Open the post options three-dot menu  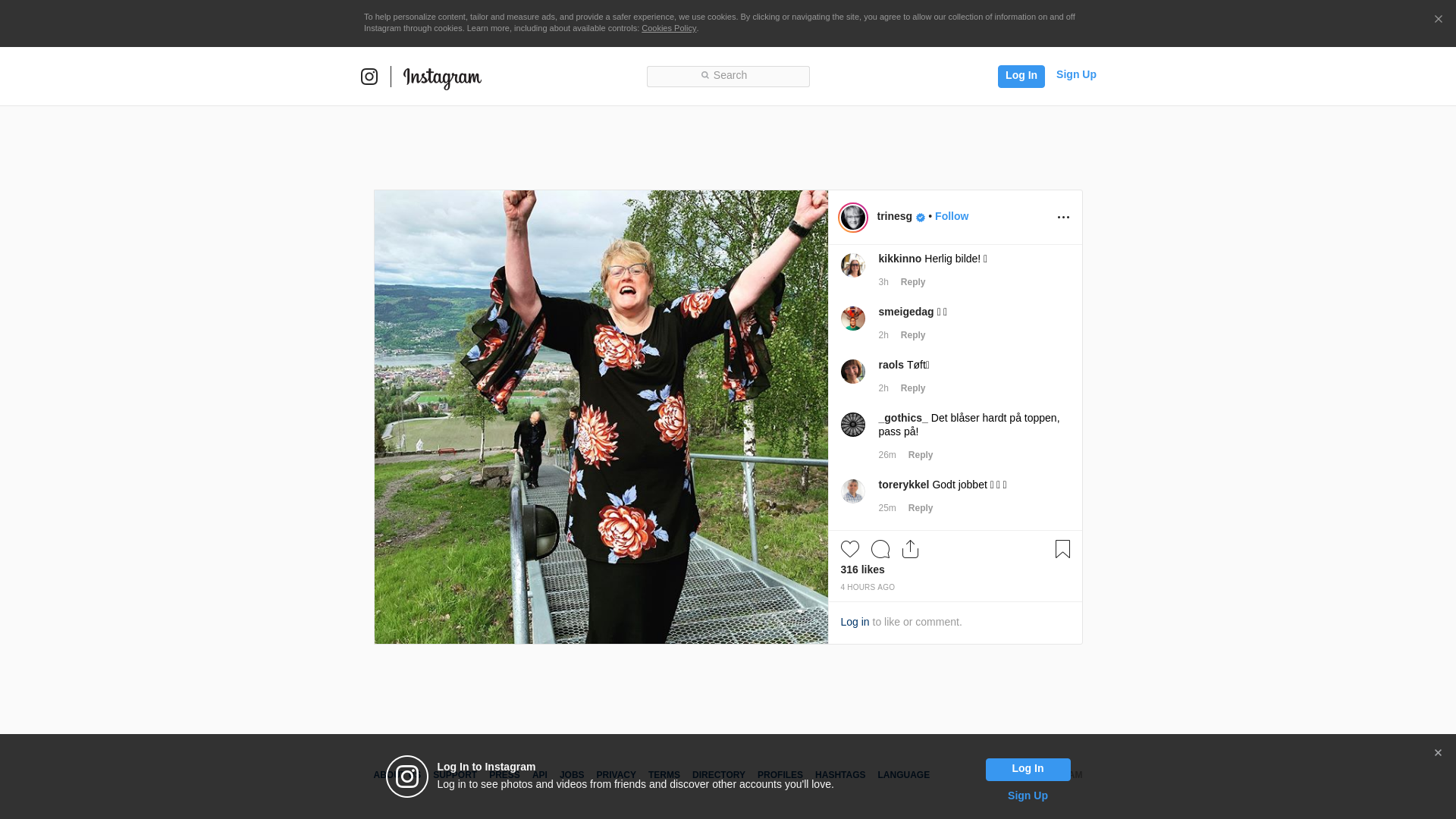pyautogui.click(x=1063, y=218)
